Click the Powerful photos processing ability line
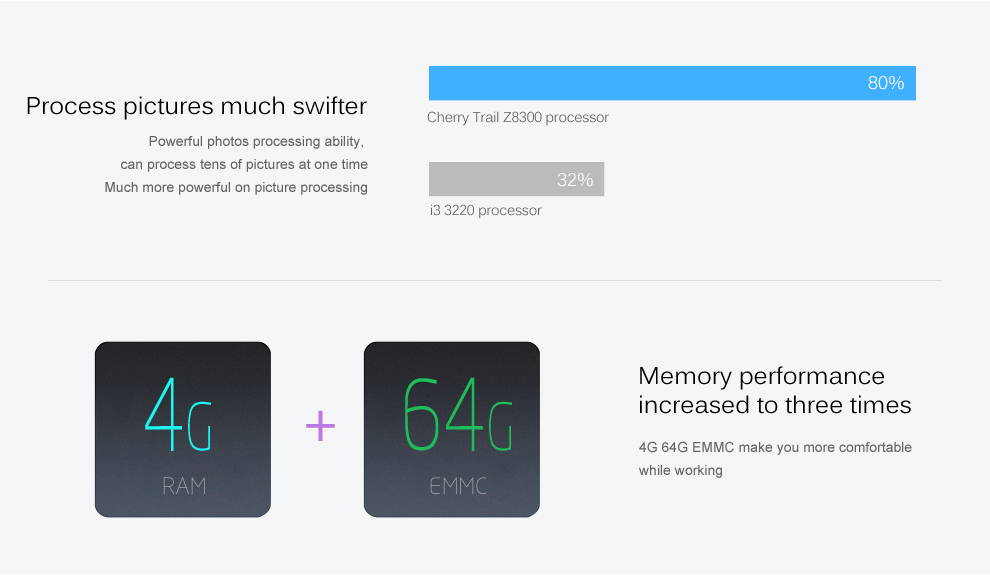The image size is (990, 575). pyautogui.click(x=256, y=141)
